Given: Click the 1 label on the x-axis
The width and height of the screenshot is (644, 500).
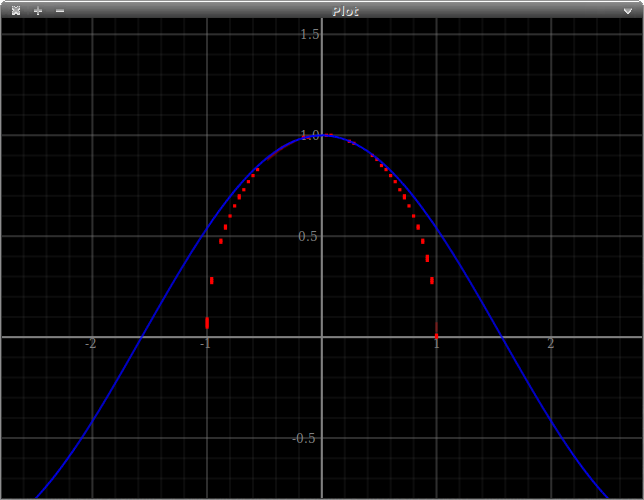Looking at the screenshot, I should coord(437,344).
